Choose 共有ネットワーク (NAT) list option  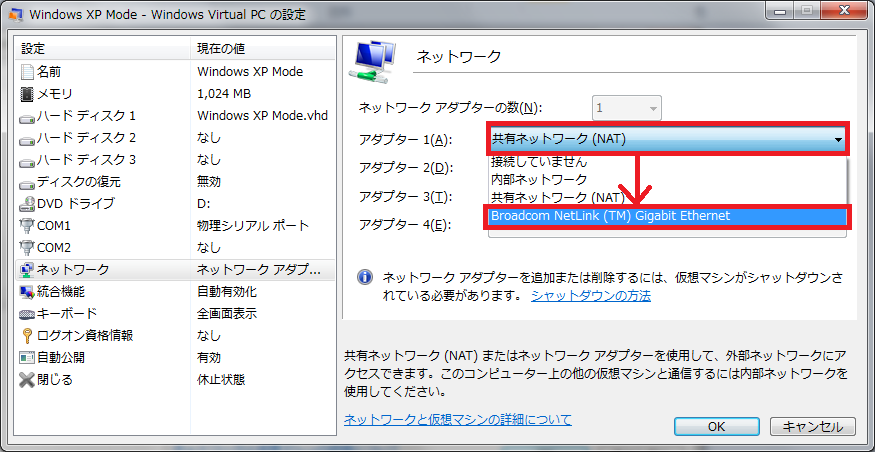557,198
